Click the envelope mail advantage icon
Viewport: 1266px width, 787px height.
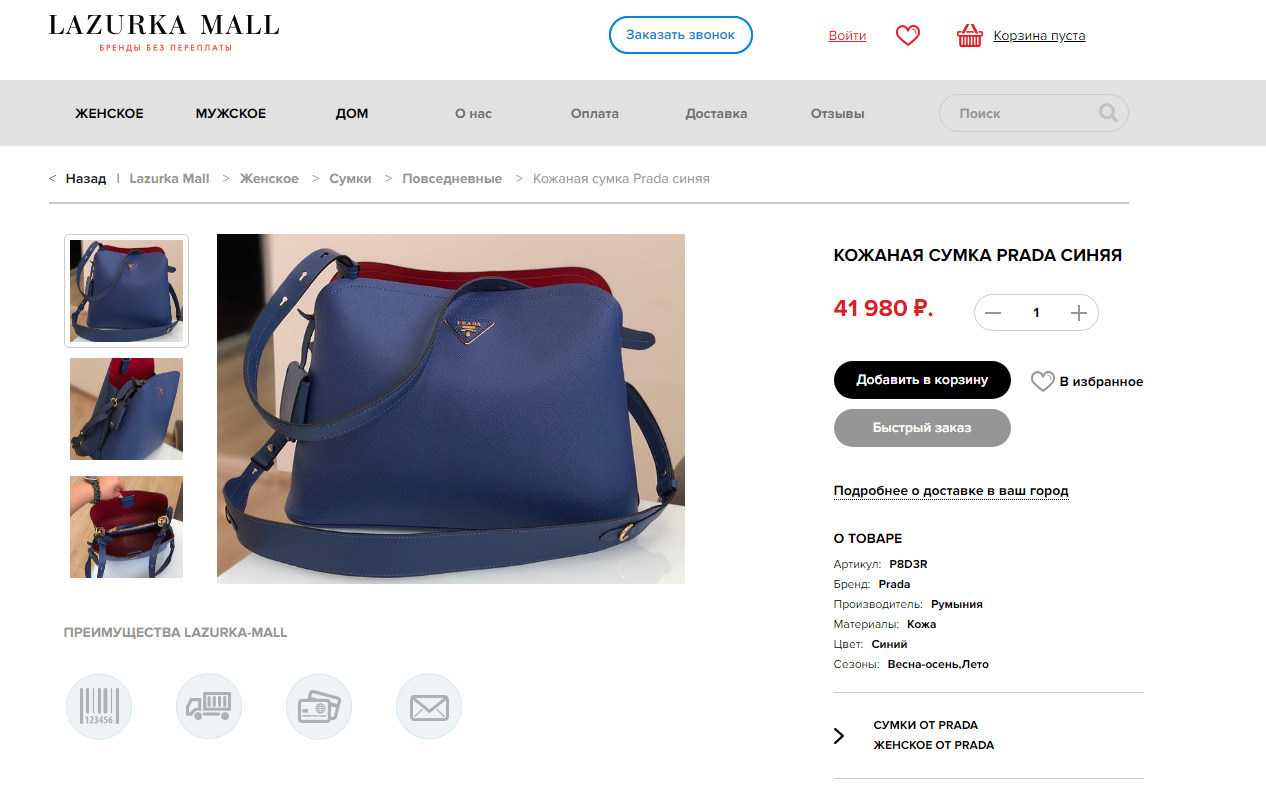pos(429,706)
